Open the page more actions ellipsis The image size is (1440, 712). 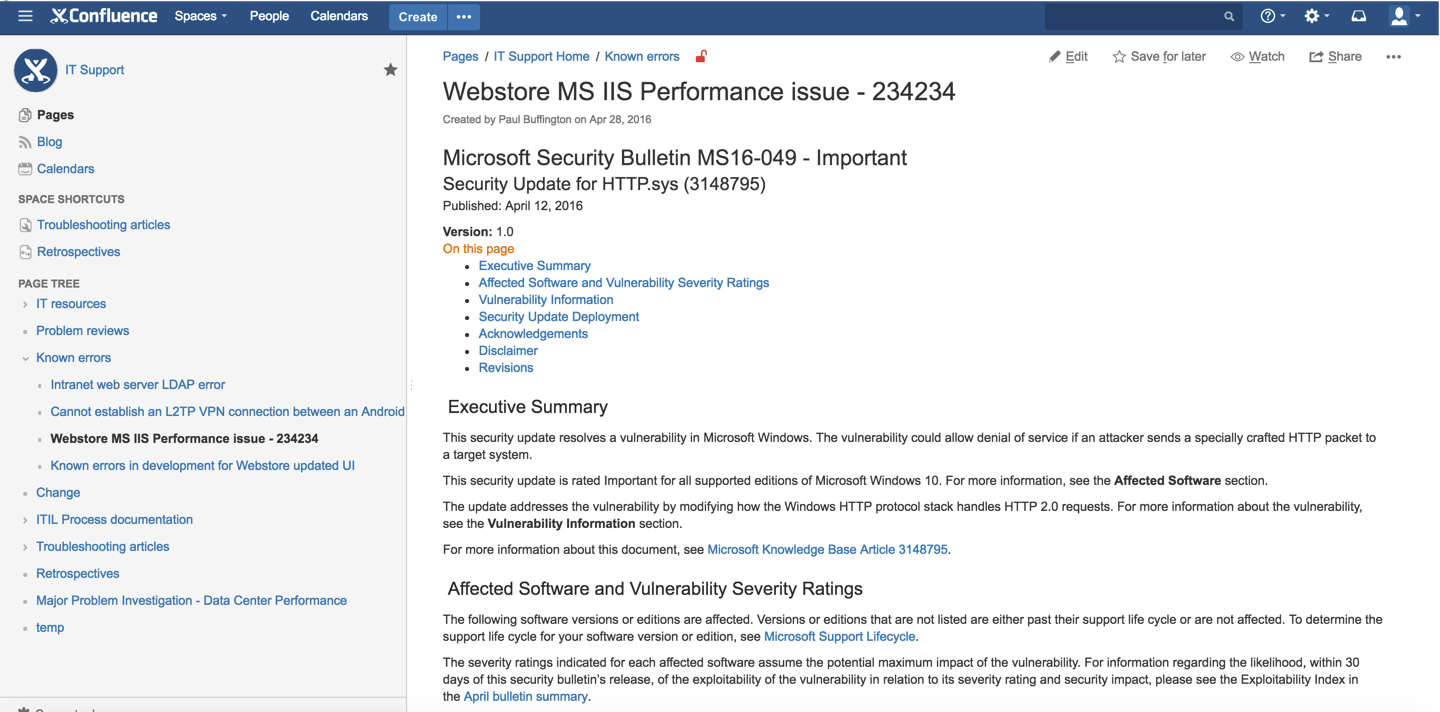point(1393,57)
